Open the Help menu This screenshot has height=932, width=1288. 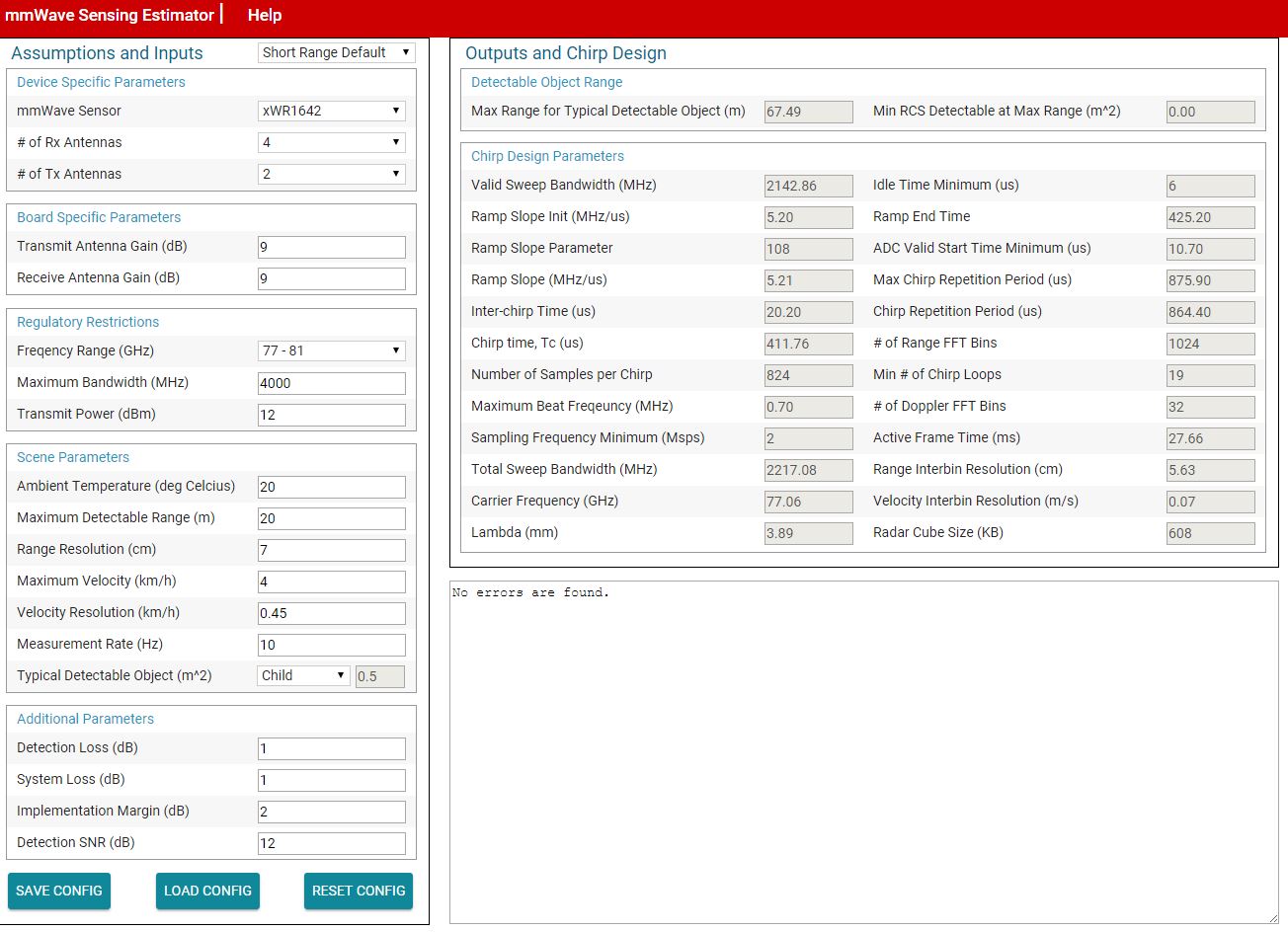264,15
